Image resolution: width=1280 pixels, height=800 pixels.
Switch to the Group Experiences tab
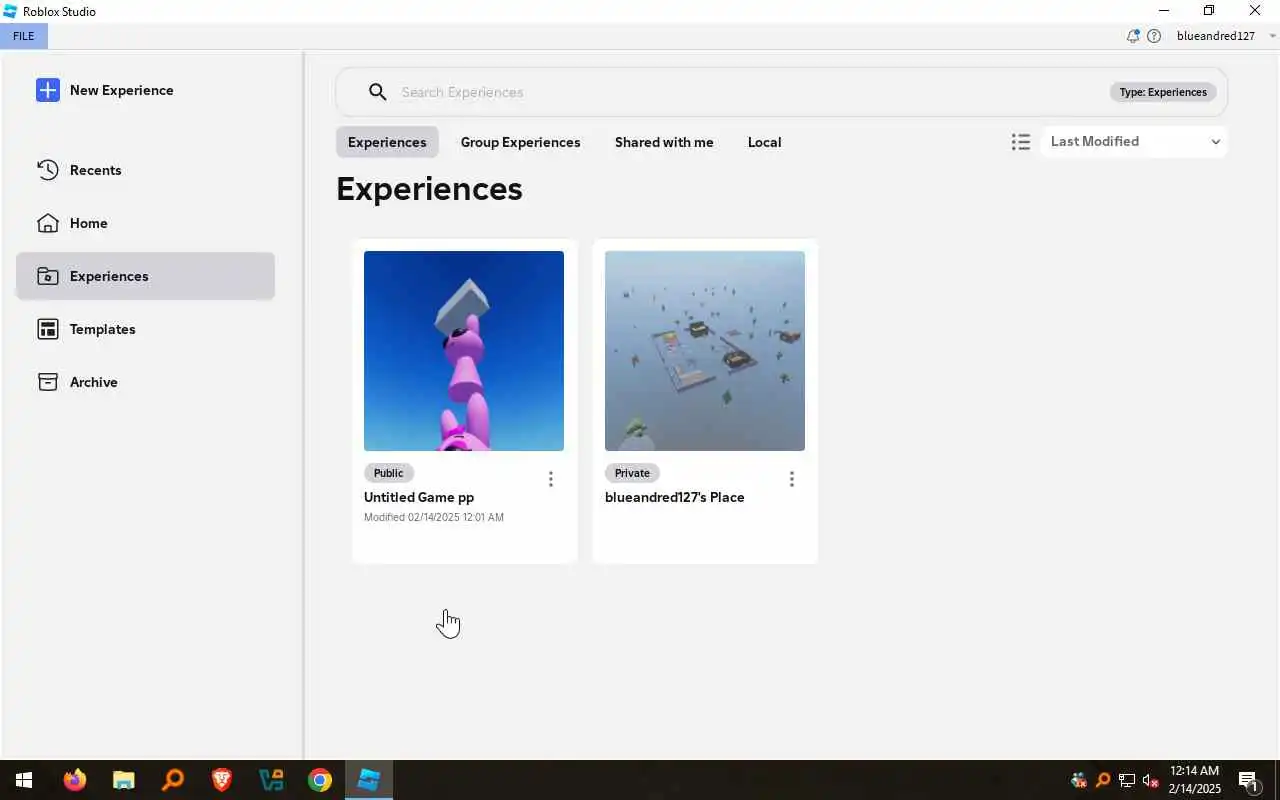coord(520,142)
